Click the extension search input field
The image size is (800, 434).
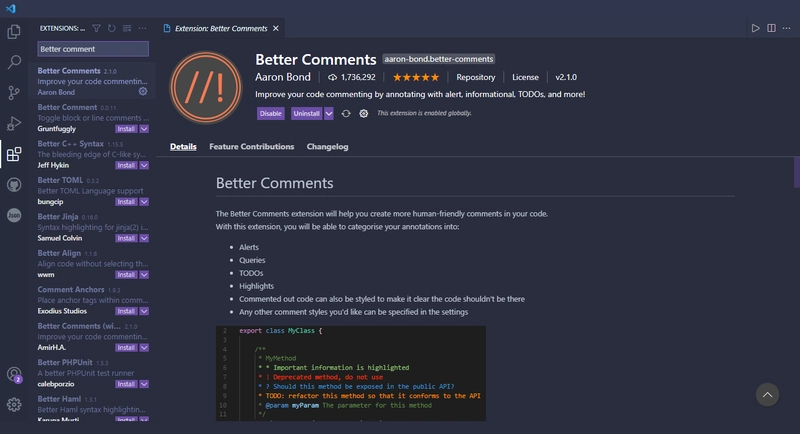click(93, 49)
